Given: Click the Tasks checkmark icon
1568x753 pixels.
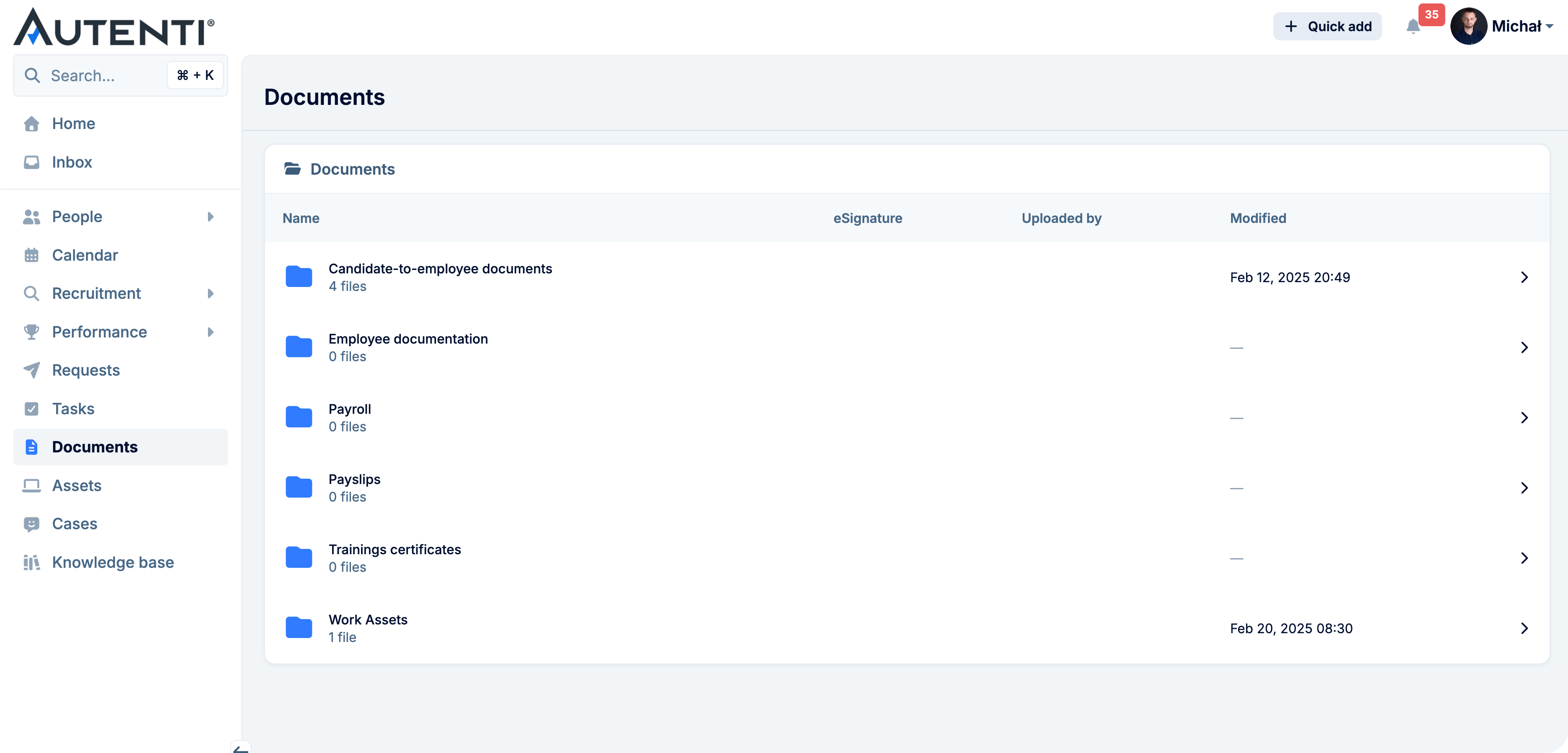Looking at the screenshot, I should coord(32,409).
